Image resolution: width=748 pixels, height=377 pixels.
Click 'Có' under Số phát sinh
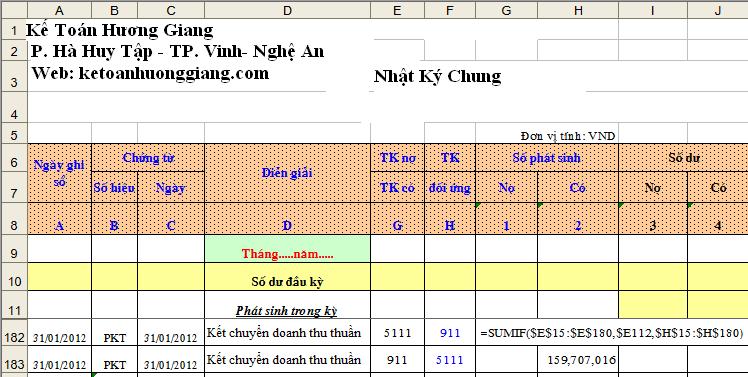pyautogui.click(x=578, y=187)
